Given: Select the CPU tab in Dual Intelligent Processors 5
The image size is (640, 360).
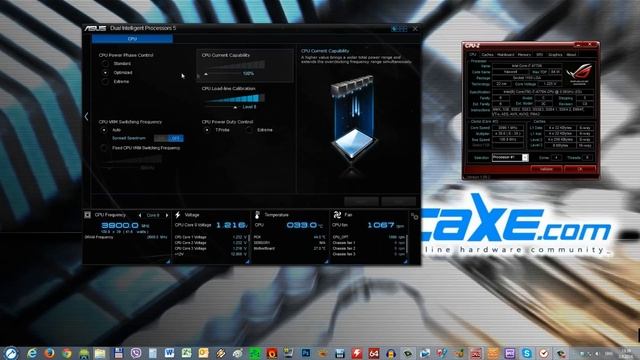Looking at the screenshot, I should 132,39.
